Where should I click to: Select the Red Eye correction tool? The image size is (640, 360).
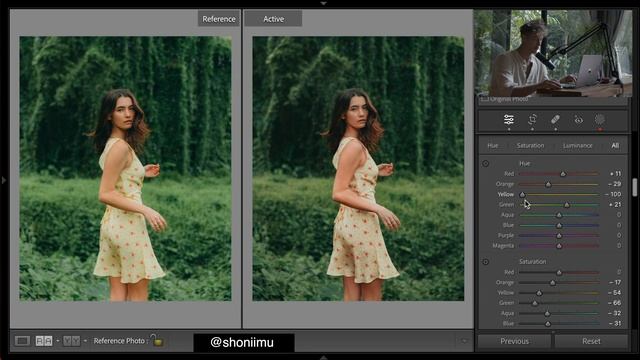coord(578,120)
